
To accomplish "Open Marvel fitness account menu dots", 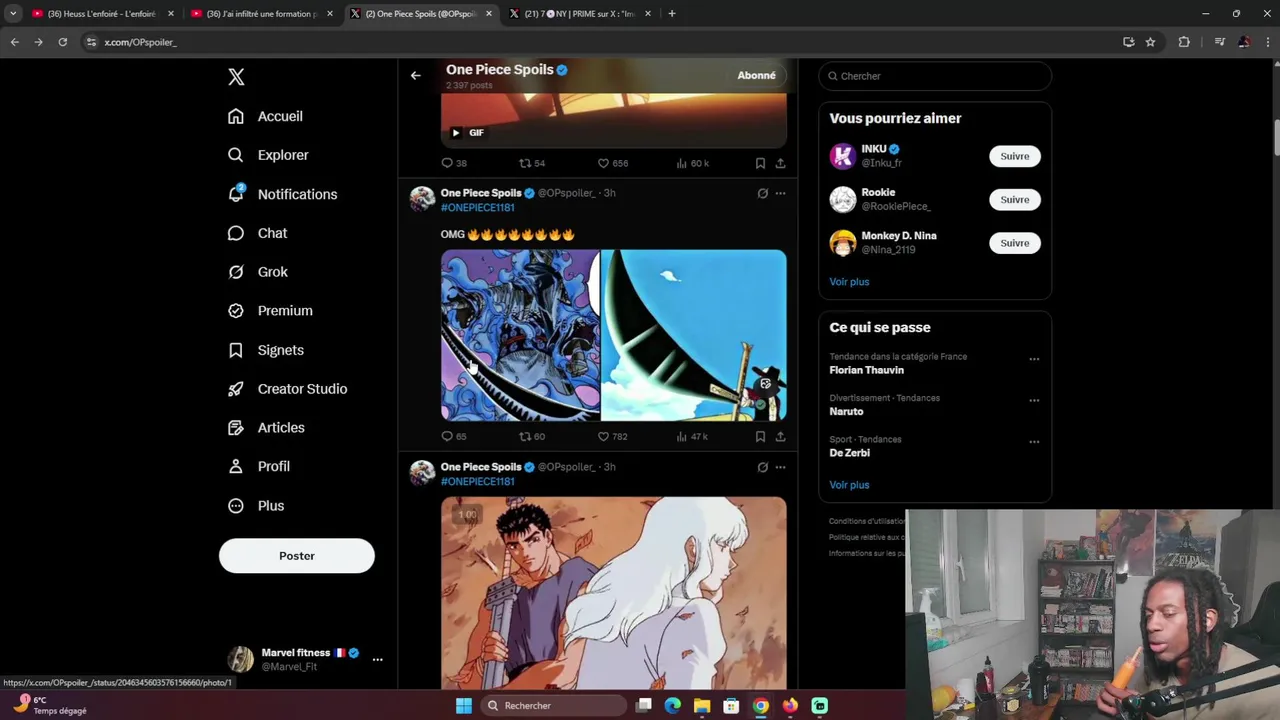I will (x=377, y=659).
